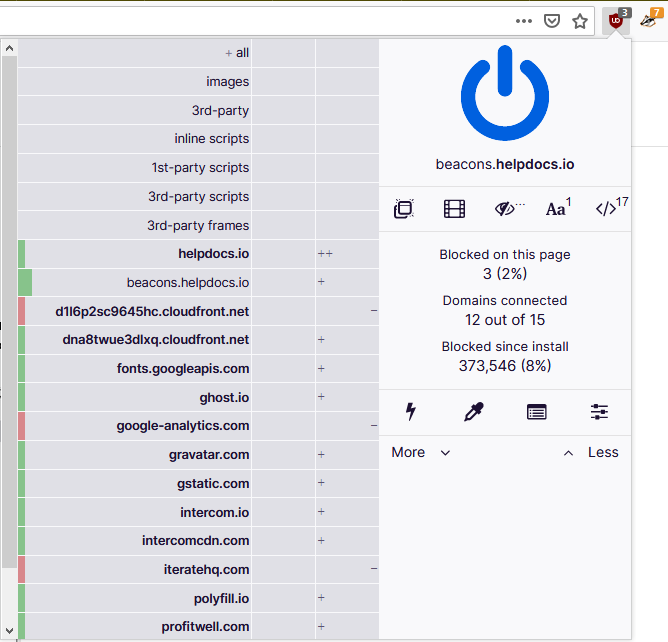Click the vertical scrollbar thumb of domain list

[9, 312]
